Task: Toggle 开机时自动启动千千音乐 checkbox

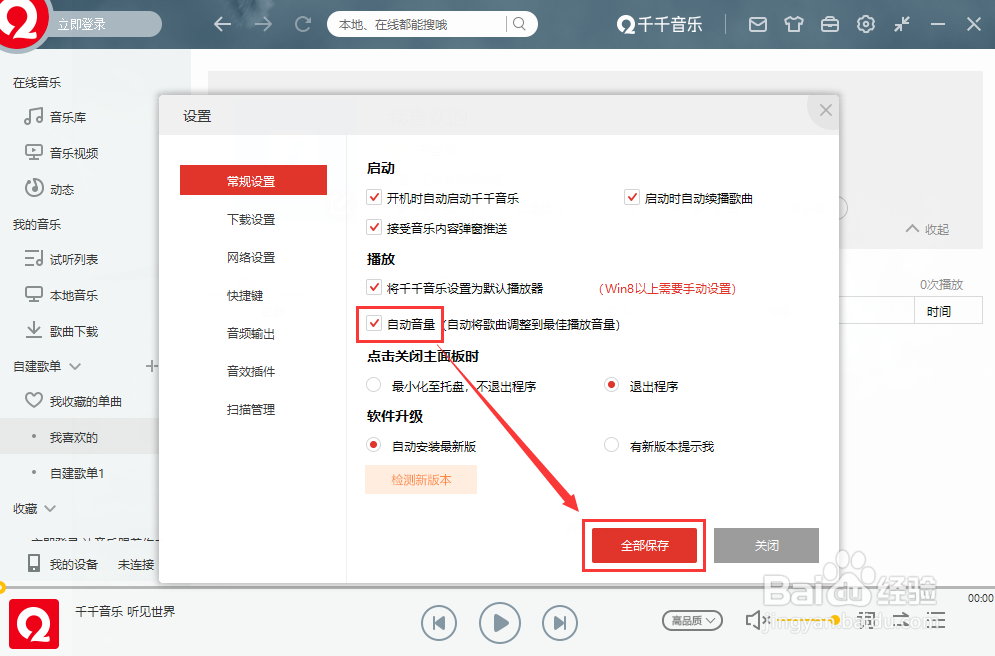Action: [374, 197]
